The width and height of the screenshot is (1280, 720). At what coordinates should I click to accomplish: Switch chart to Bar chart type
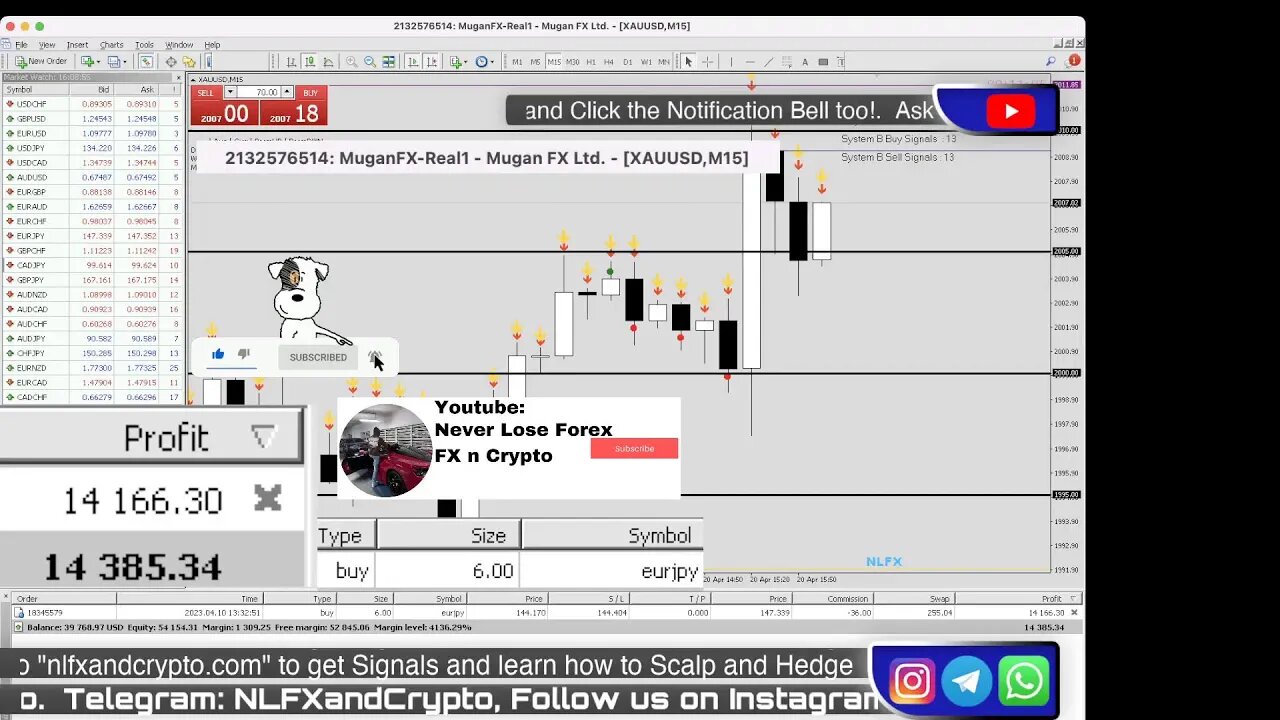291,61
